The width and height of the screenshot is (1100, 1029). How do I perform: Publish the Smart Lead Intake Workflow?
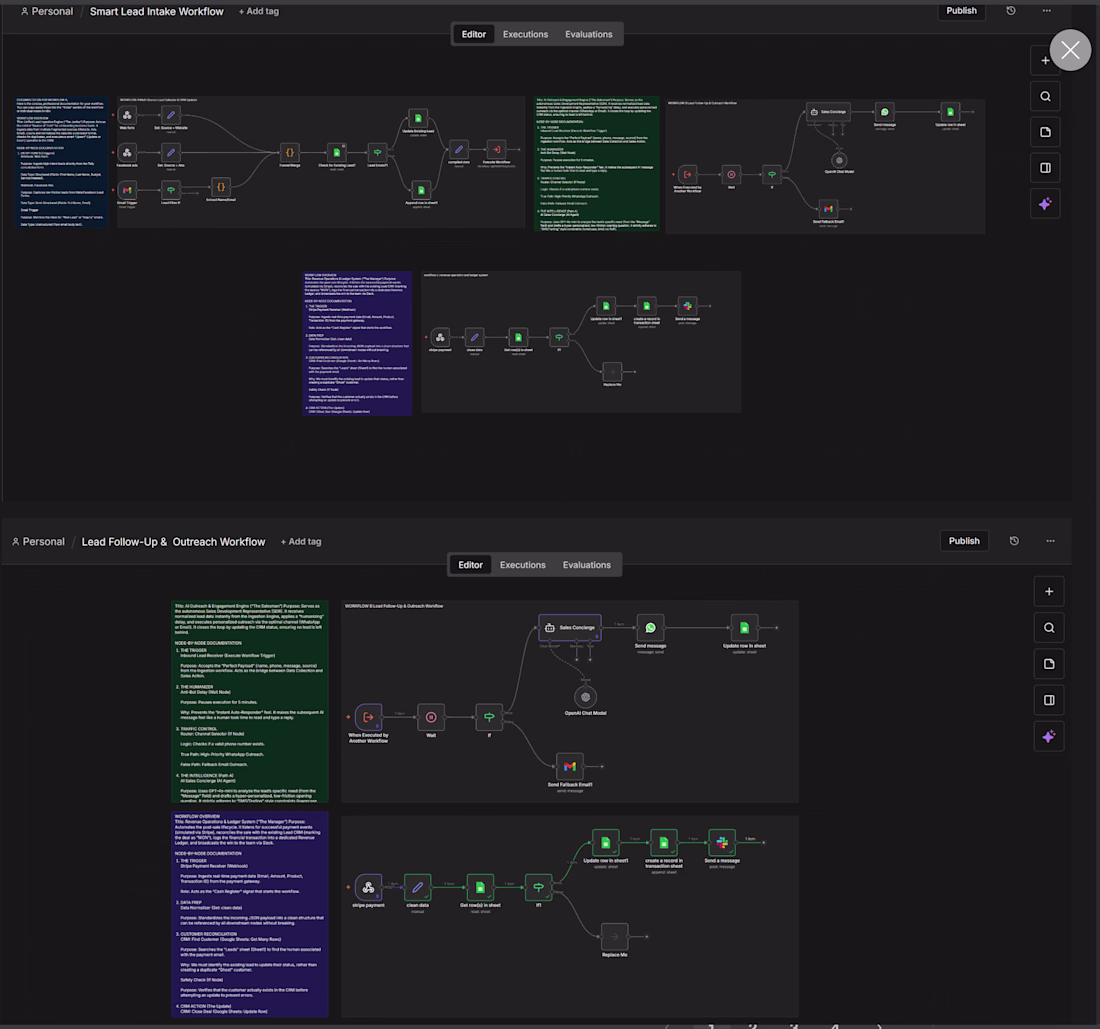point(961,11)
